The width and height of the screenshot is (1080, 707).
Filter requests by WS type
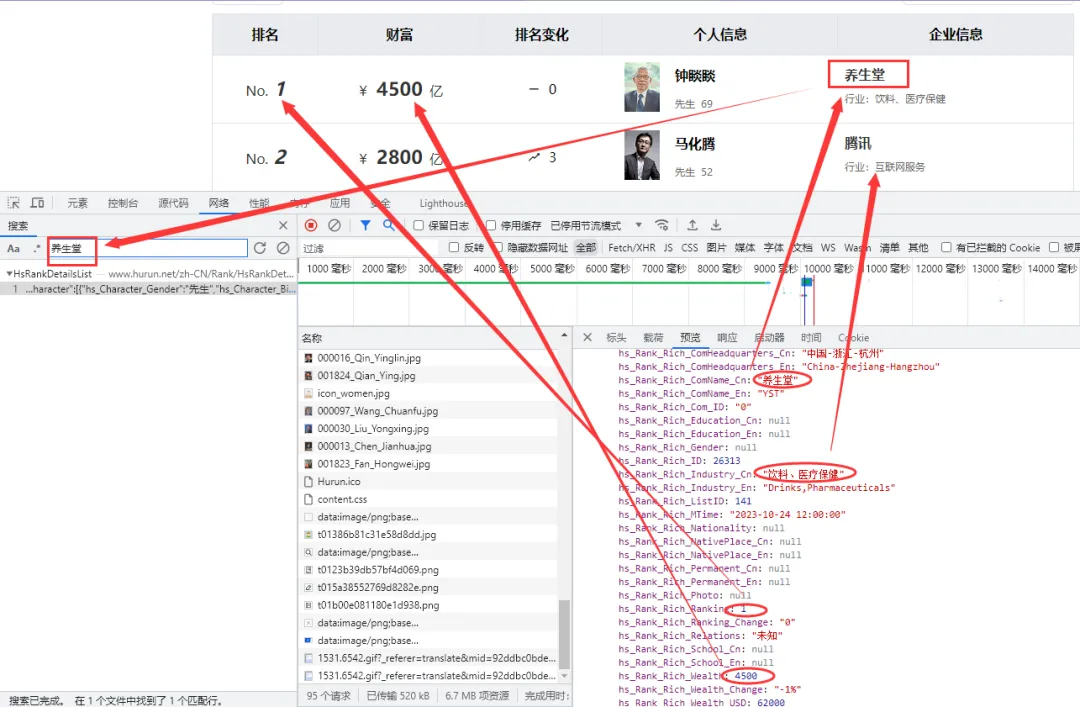tap(828, 247)
